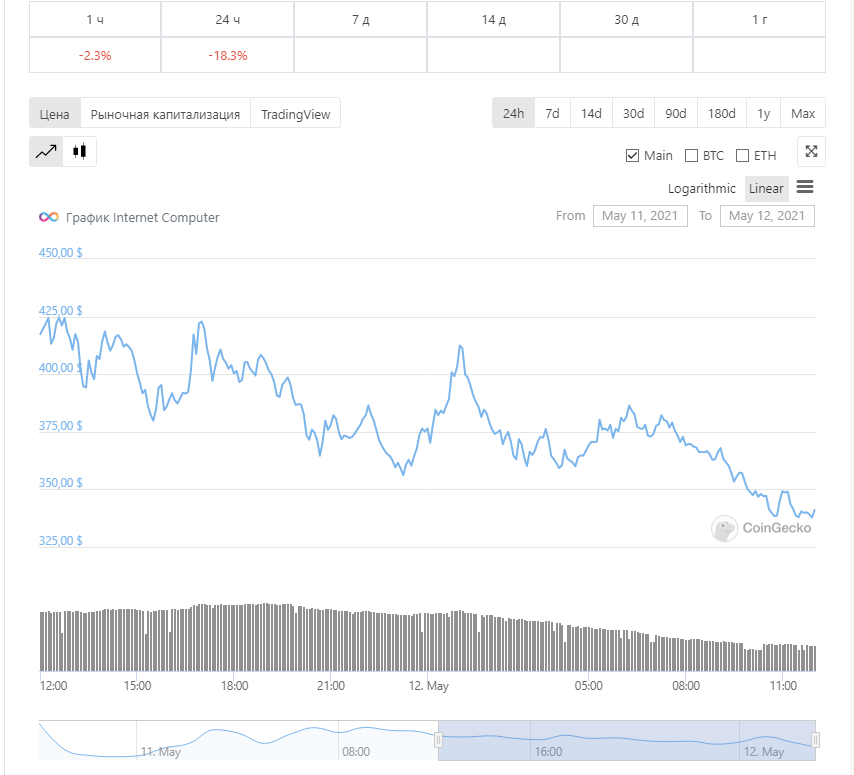854x775 pixels.
Task: Choose the 180d range button
Action: [722, 113]
